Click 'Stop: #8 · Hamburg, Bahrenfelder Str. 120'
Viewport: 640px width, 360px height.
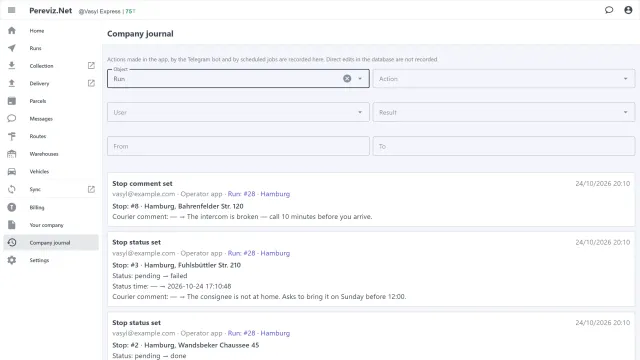click(x=178, y=206)
